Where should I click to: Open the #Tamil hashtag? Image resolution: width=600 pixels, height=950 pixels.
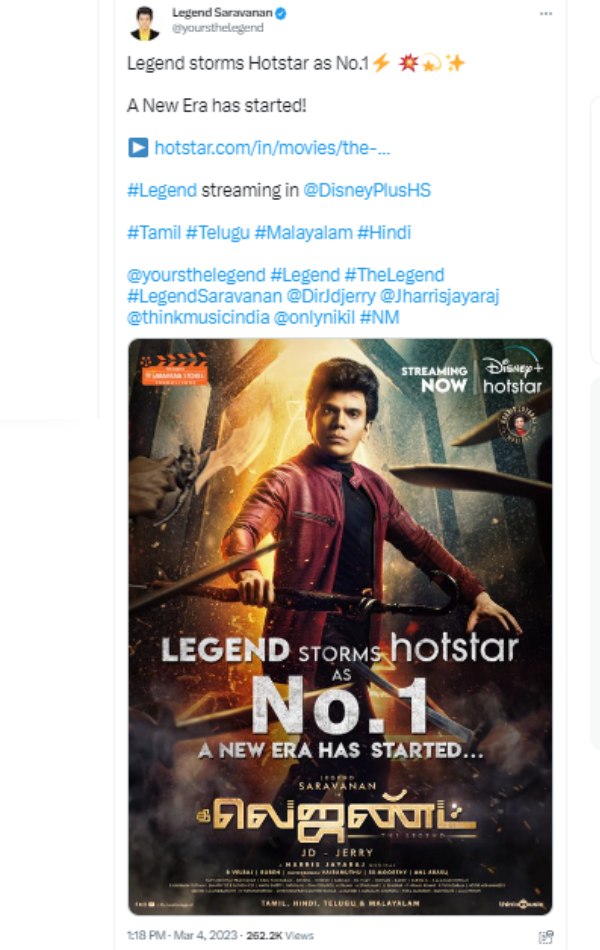pos(148,231)
